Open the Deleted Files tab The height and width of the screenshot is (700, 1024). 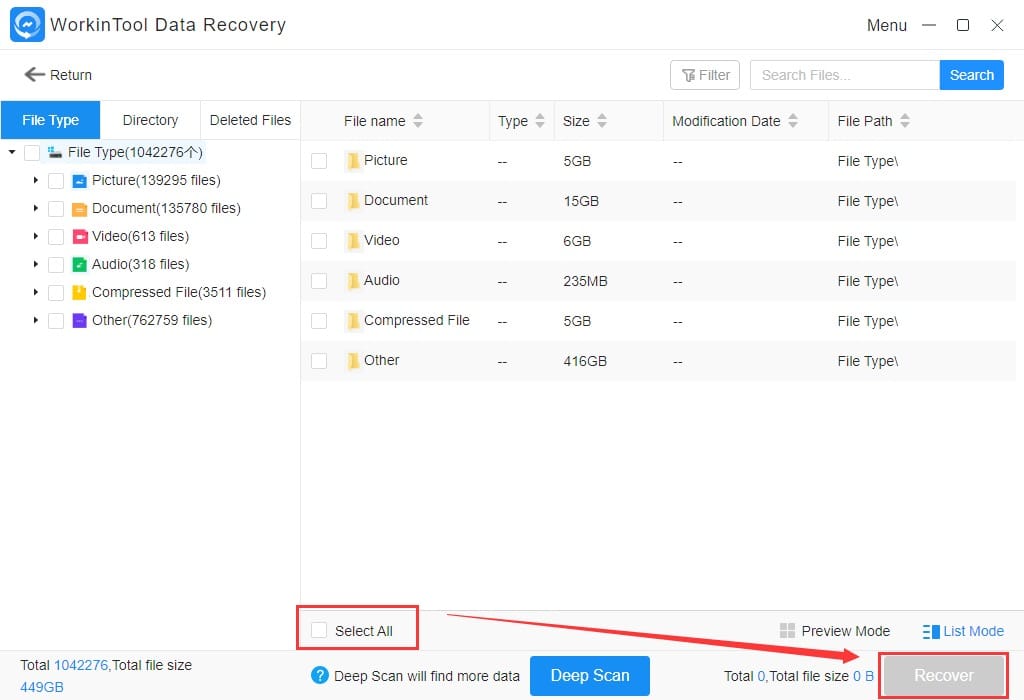coord(250,120)
